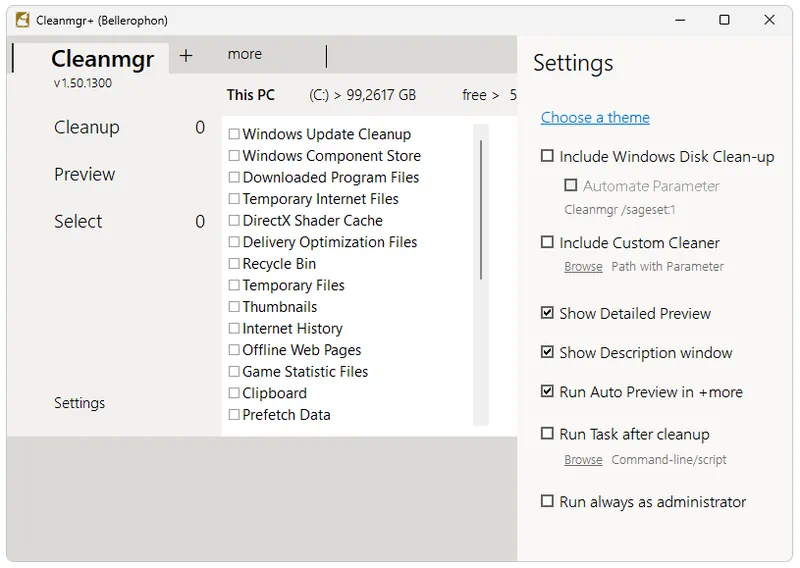Click the (C:) > 99,2617 GB value

point(362,95)
